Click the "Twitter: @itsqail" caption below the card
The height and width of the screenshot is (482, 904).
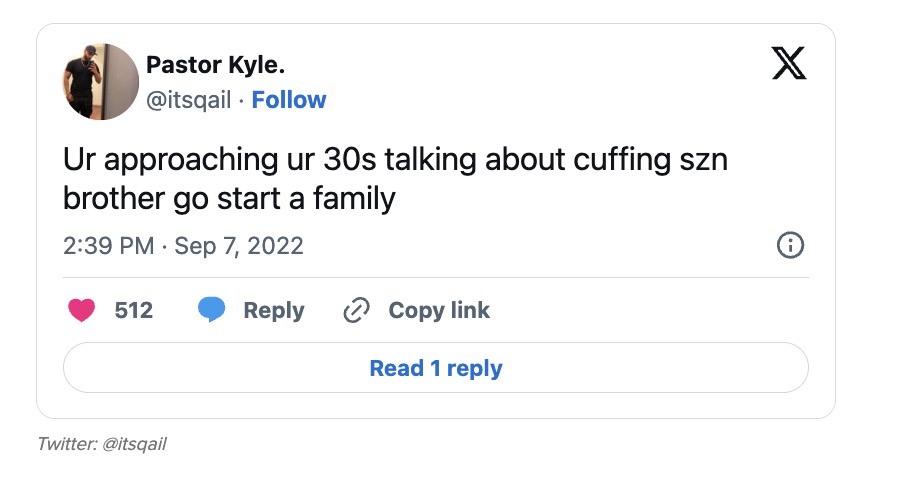(102, 443)
